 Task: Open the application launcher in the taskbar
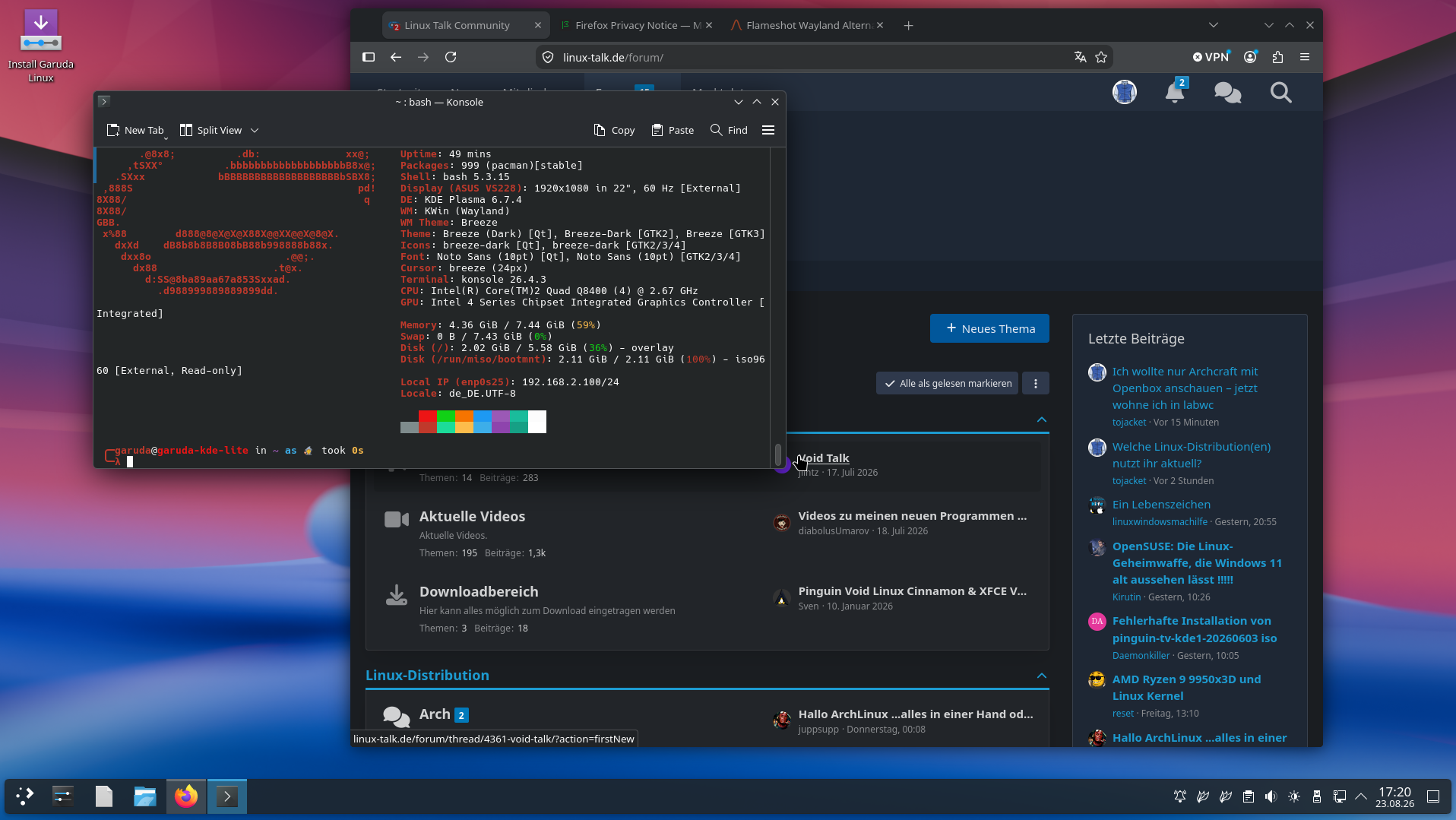pyautogui.click(x=24, y=796)
